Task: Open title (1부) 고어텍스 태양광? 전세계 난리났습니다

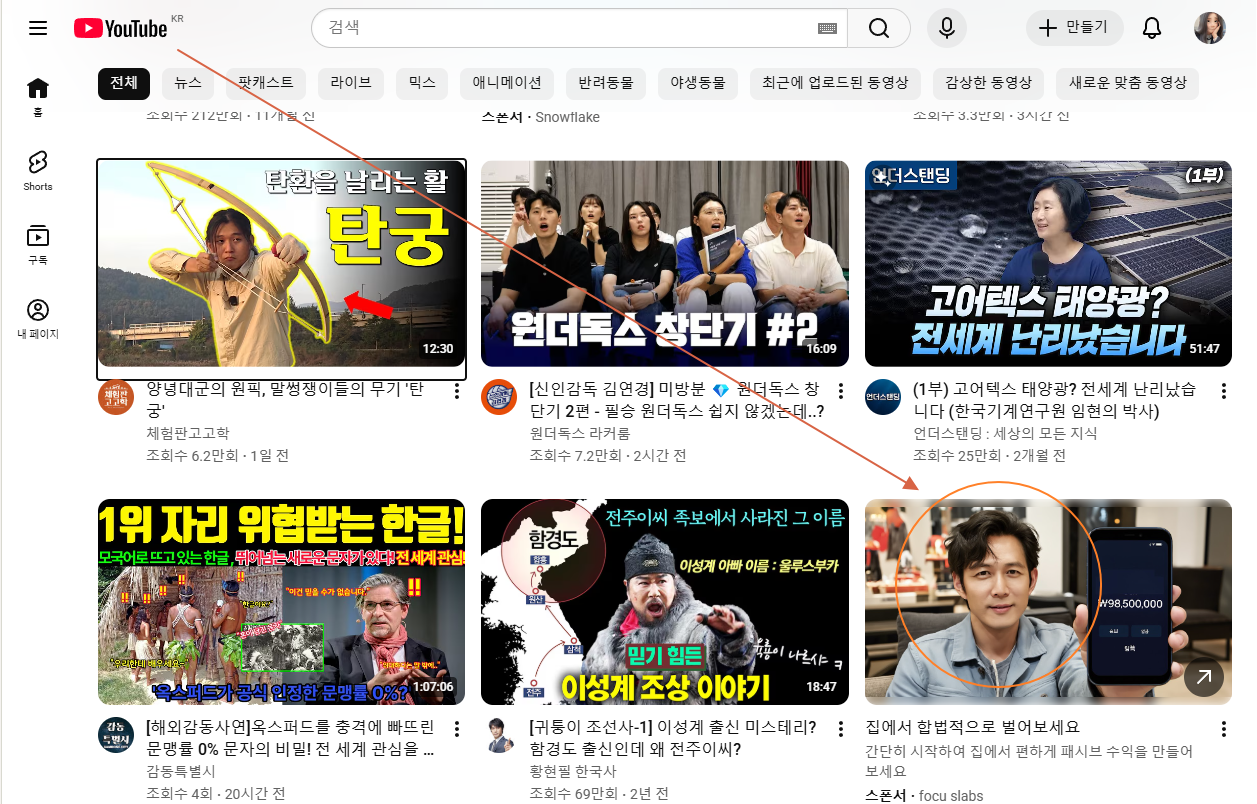Action: coord(1054,399)
